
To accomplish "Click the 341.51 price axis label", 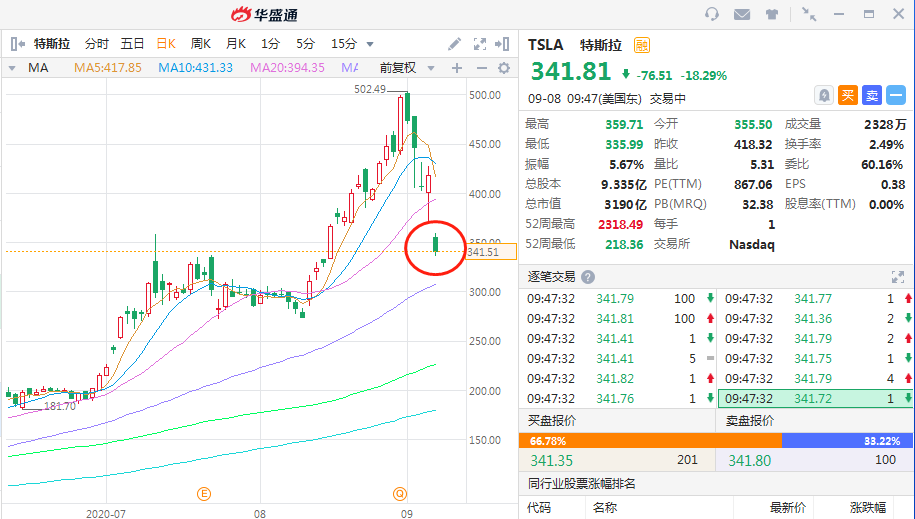I will pos(491,252).
